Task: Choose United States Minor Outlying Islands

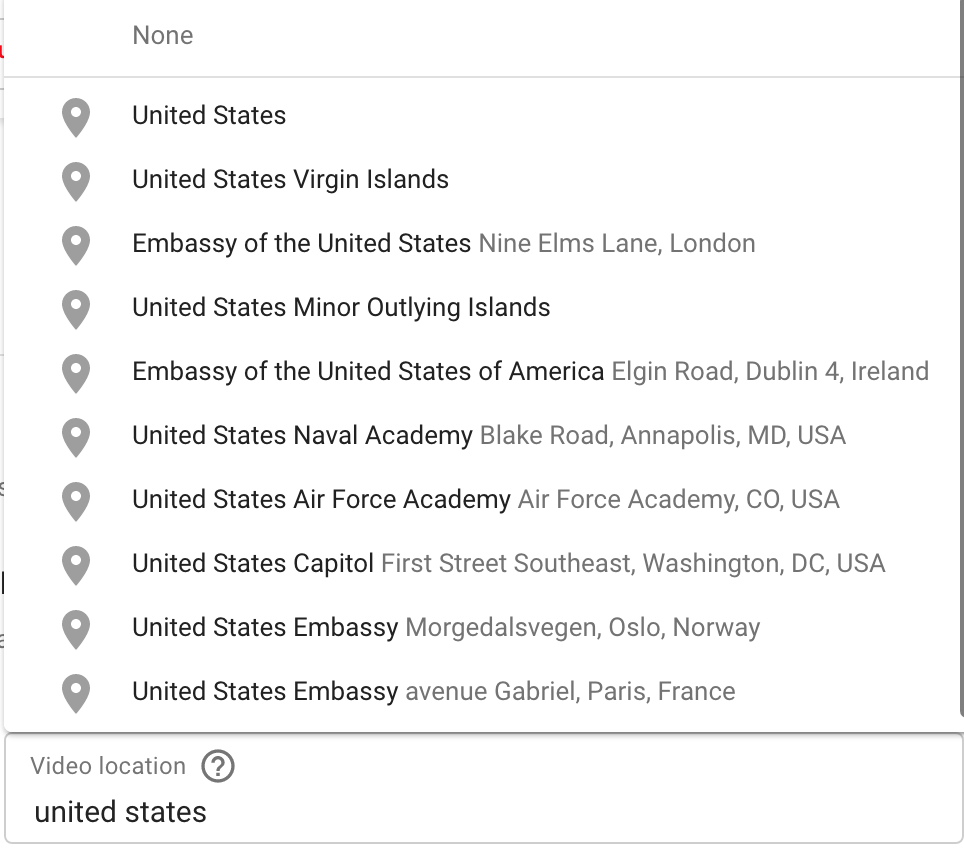Action: [482, 307]
